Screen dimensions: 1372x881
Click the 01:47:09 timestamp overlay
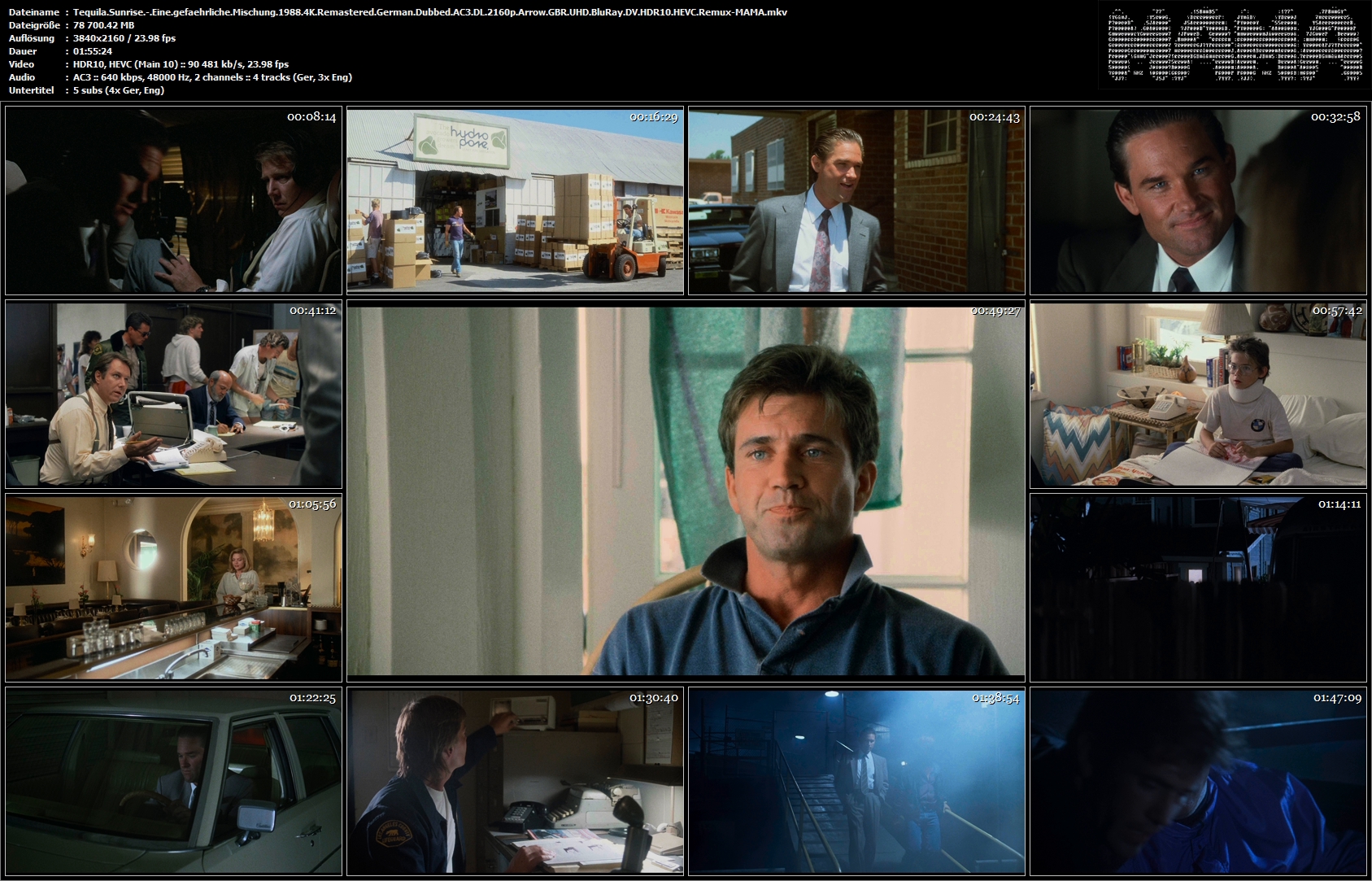pyautogui.click(x=1337, y=698)
